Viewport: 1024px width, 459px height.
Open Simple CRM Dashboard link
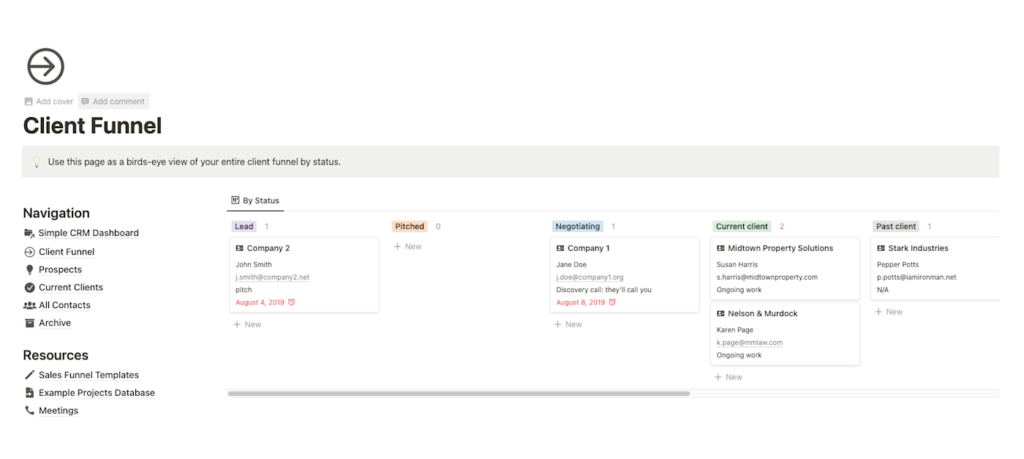click(x=88, y=233)
